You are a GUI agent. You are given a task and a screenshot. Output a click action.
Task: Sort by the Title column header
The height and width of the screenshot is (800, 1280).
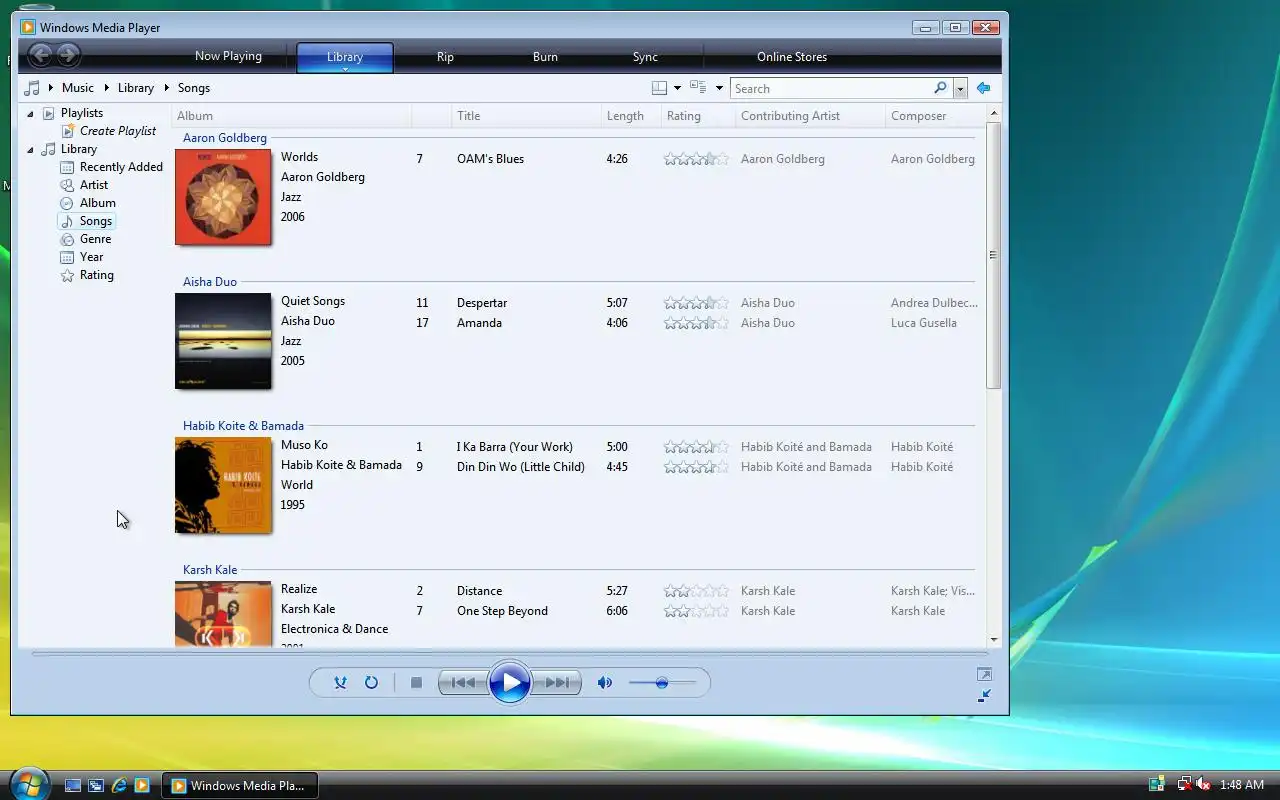pyautogui.click(x=525, y=116)
